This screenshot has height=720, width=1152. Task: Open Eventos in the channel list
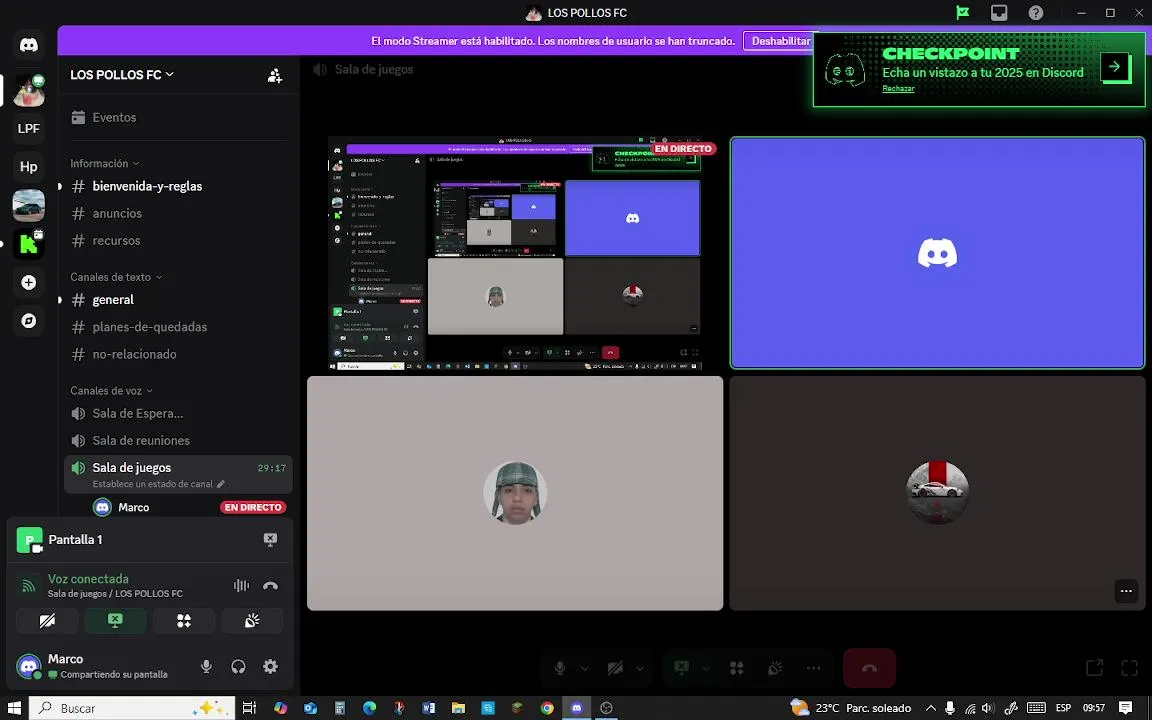coord(179,118)
